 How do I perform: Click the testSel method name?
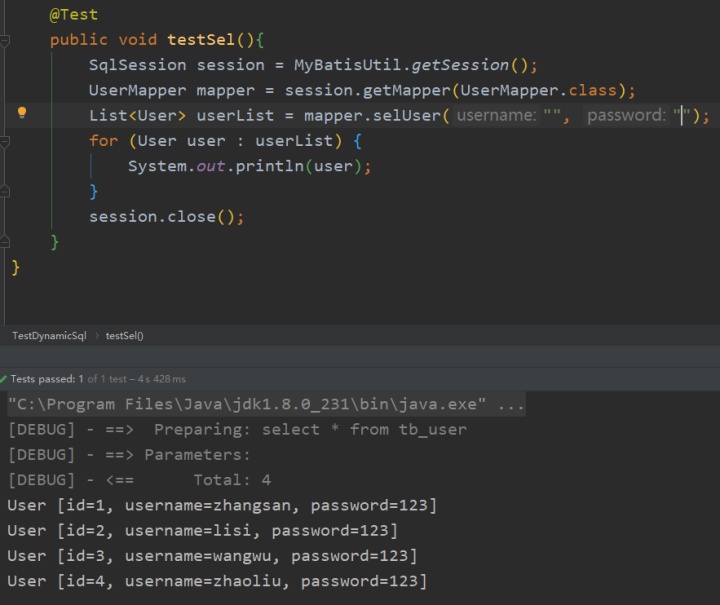point(201,40)
